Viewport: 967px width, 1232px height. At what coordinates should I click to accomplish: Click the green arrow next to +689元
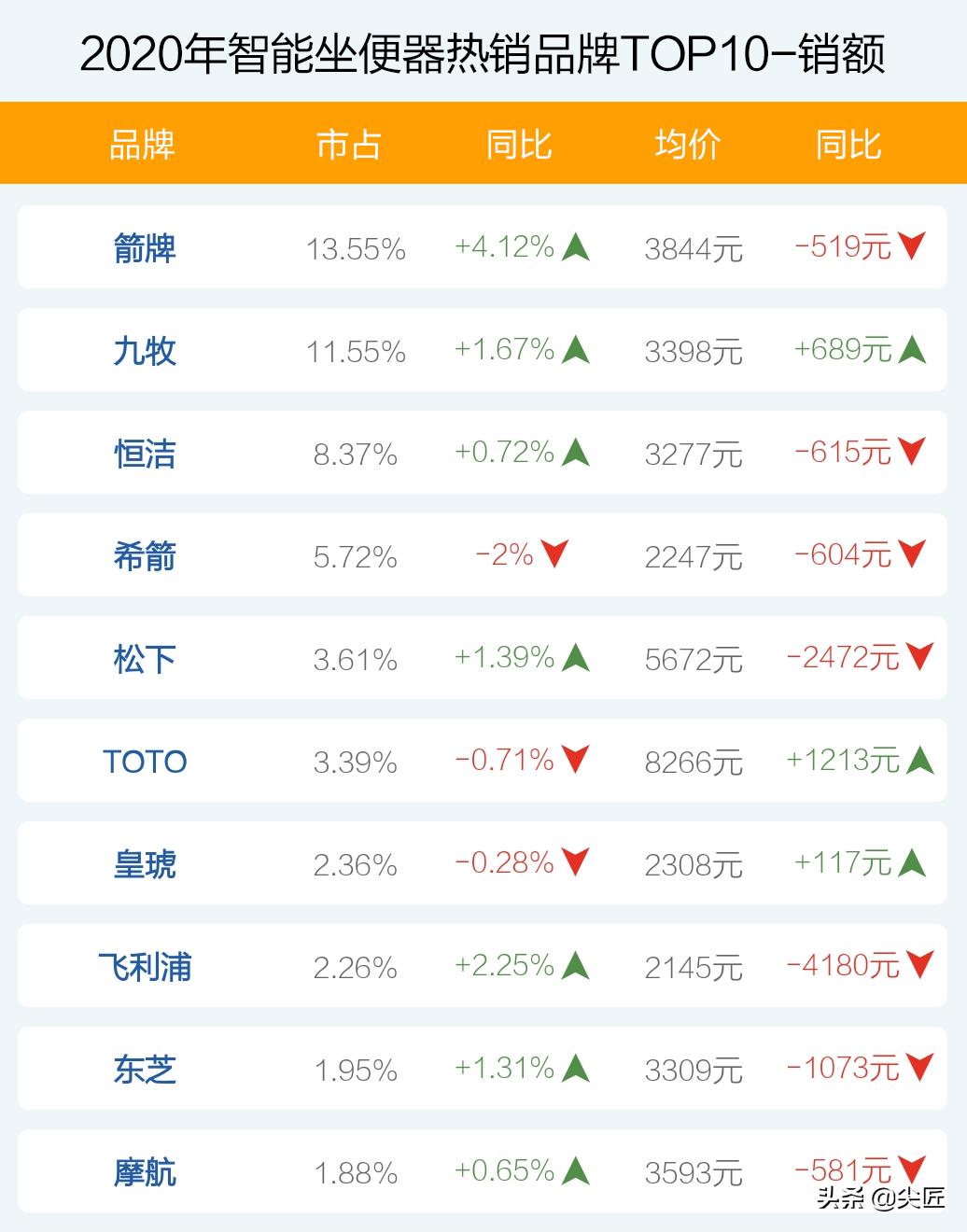click(x=912, y=349)
